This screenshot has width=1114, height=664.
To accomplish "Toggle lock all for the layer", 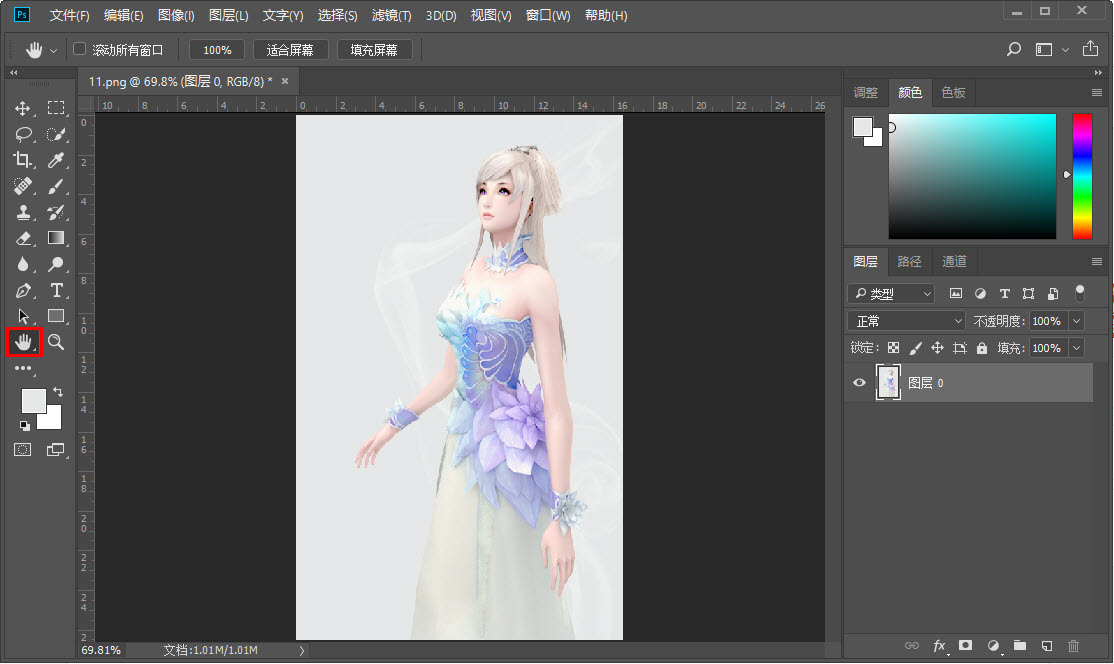I will tap(982, 348).
